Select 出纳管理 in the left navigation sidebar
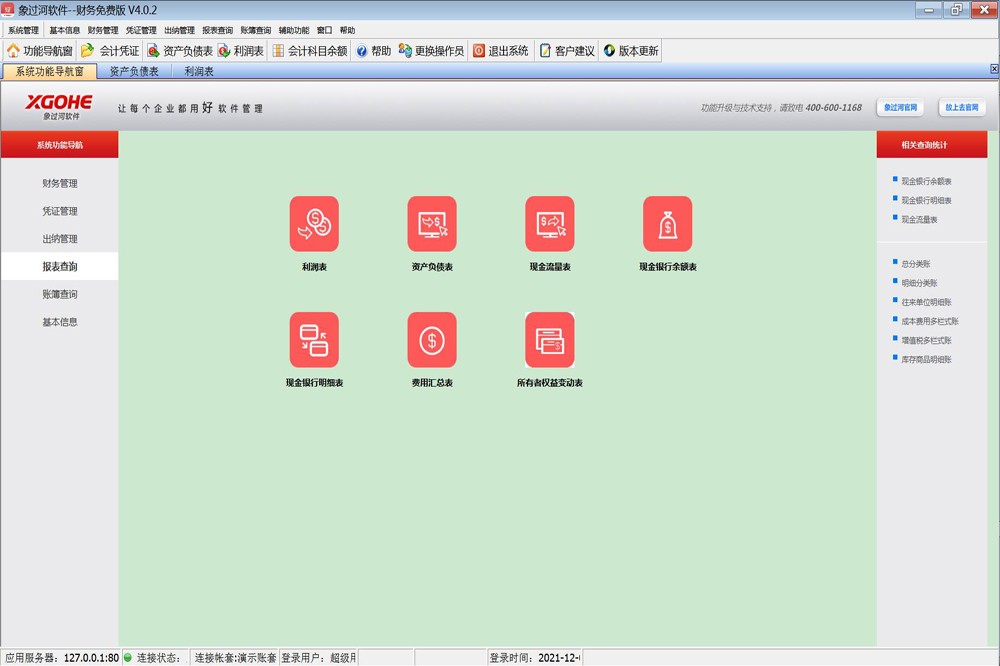The width and height of the screenshot is (1000, 666). point(60,239)
